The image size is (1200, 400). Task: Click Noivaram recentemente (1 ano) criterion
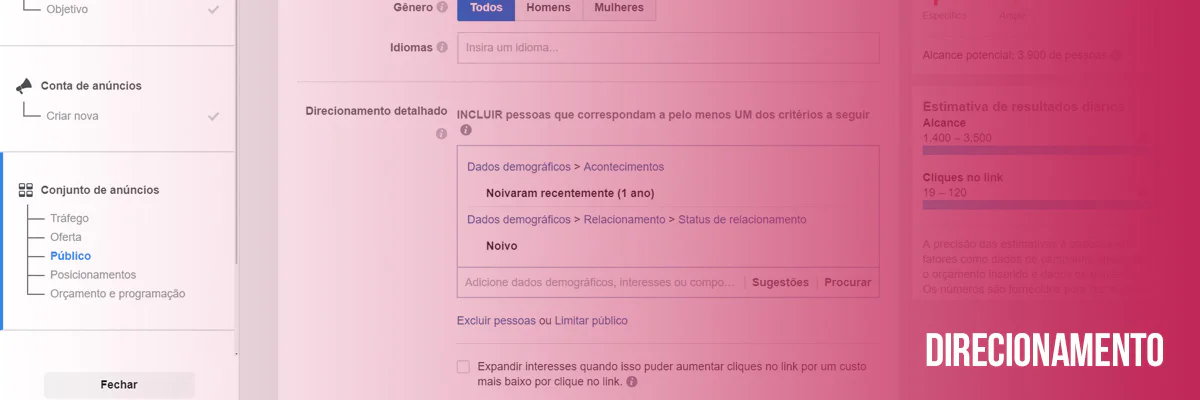coord(570,193)
